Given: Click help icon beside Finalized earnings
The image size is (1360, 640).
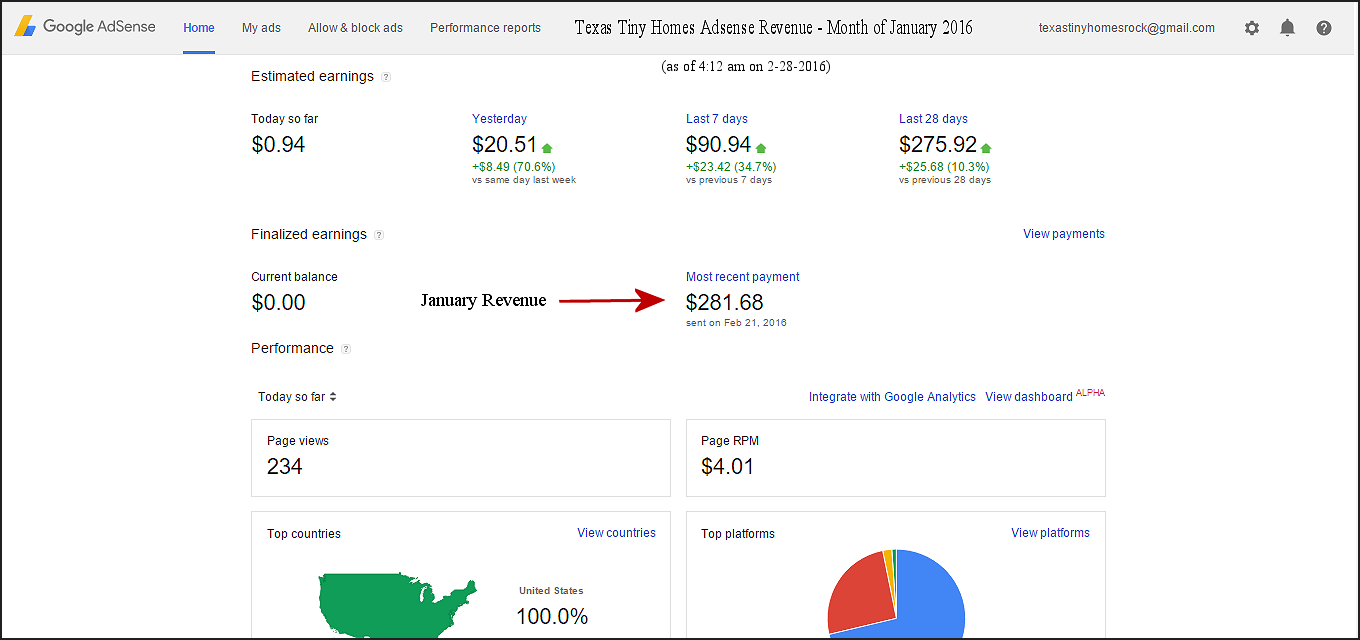Looking at the screenshot, I should (x=379, y=235).
